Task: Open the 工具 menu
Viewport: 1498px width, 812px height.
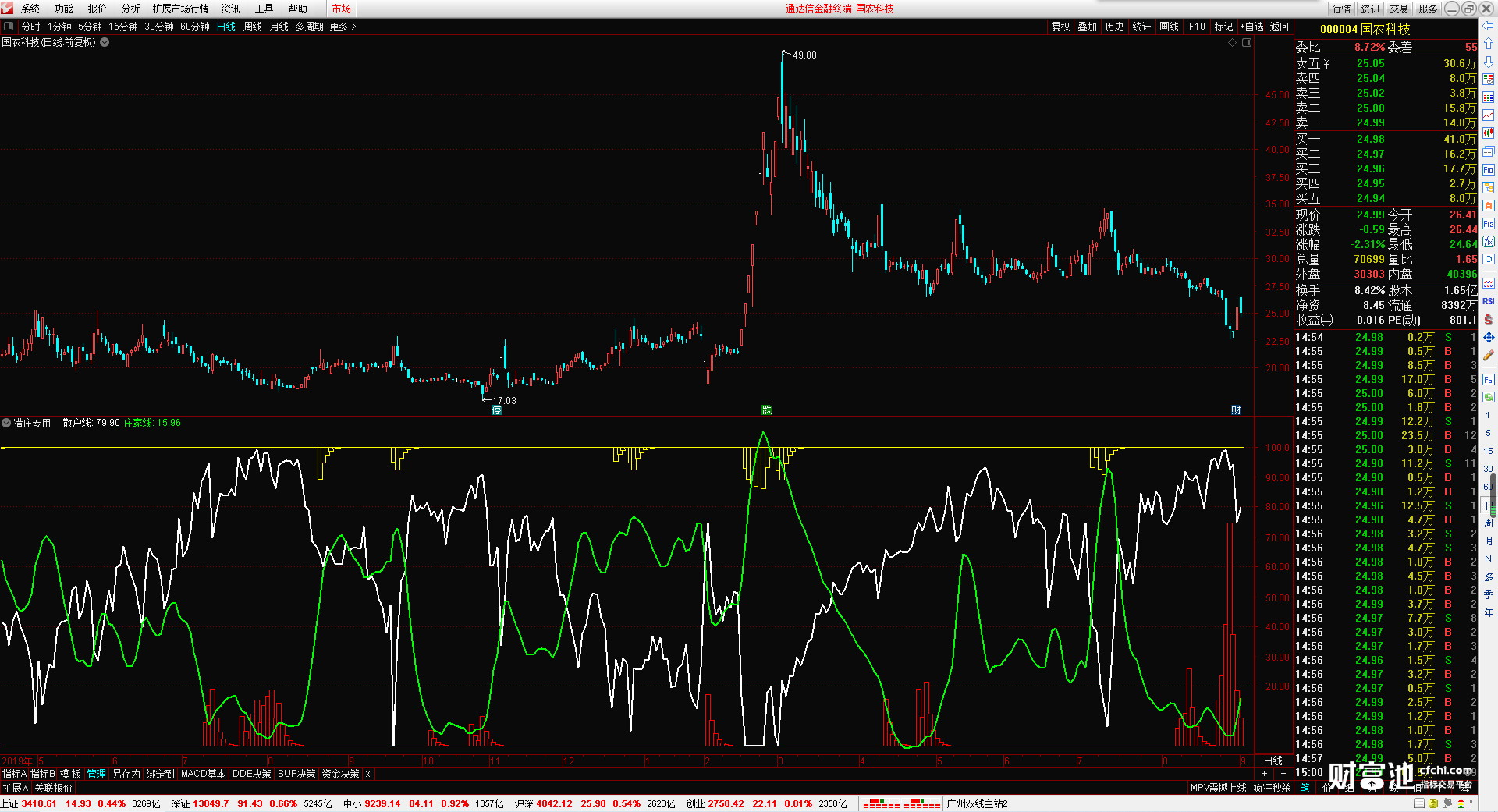Action: [264, 9]
